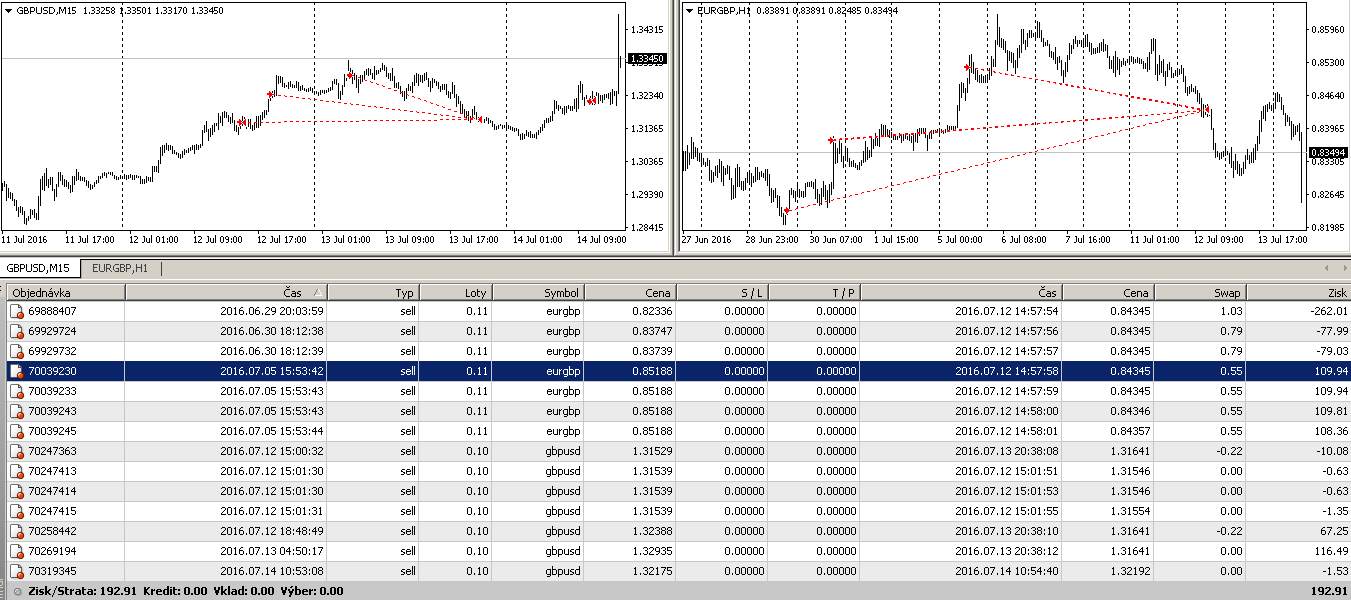Click the 0.83494 price label on EURGBP chart

point(1328,152)
